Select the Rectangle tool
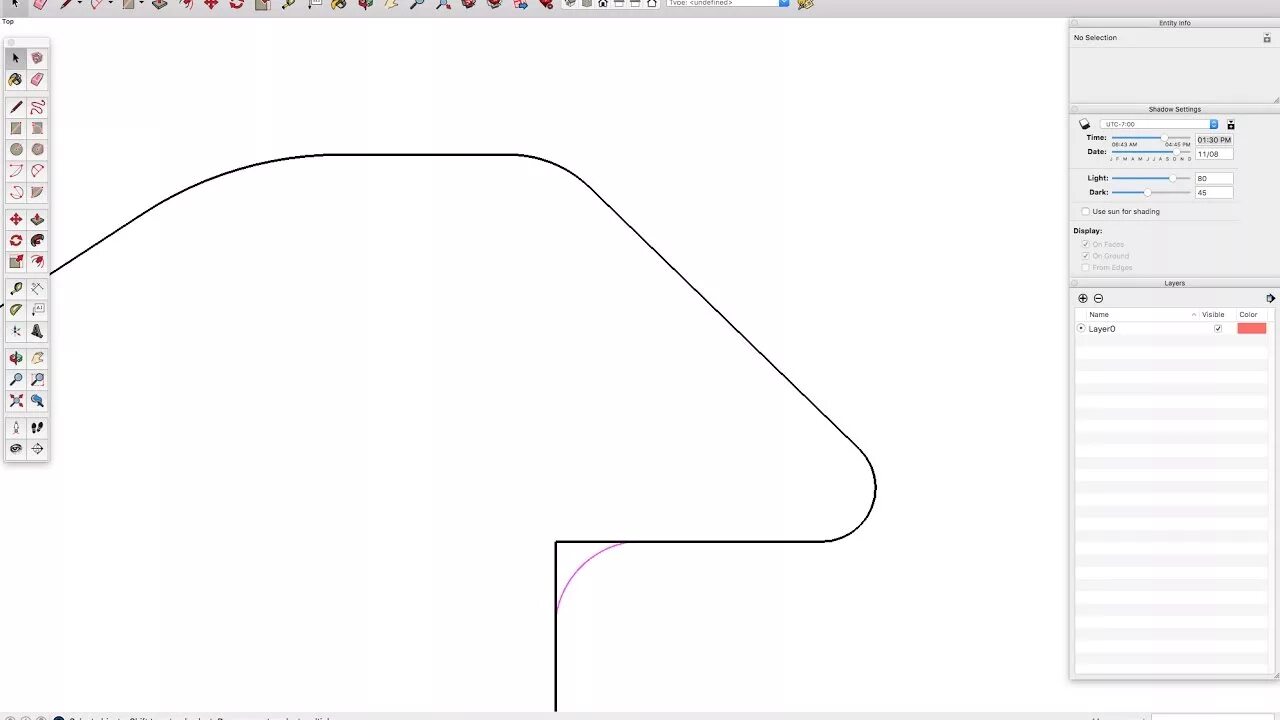1280x720 pixels. click(16, 128)
